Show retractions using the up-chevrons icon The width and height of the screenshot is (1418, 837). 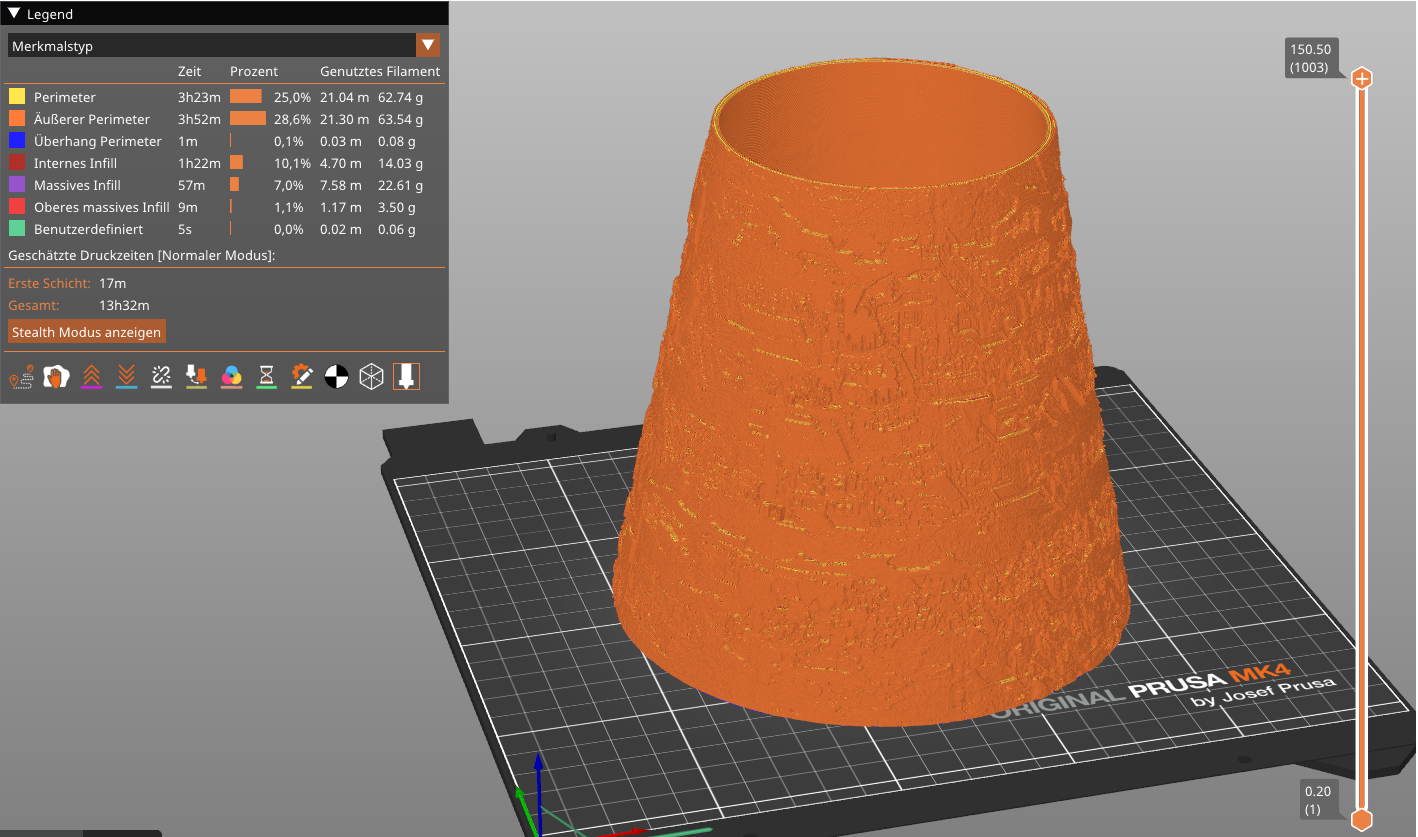[91, 377]
